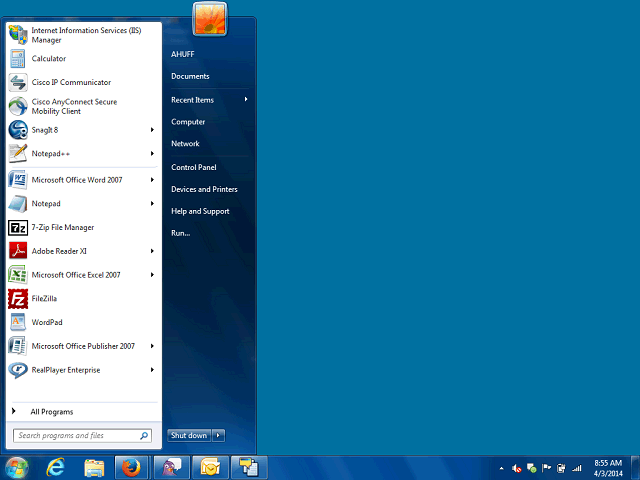Click the Notepad notebook icon
The height and width of the screenshot is (480, 640).
(x=18, y=204)
